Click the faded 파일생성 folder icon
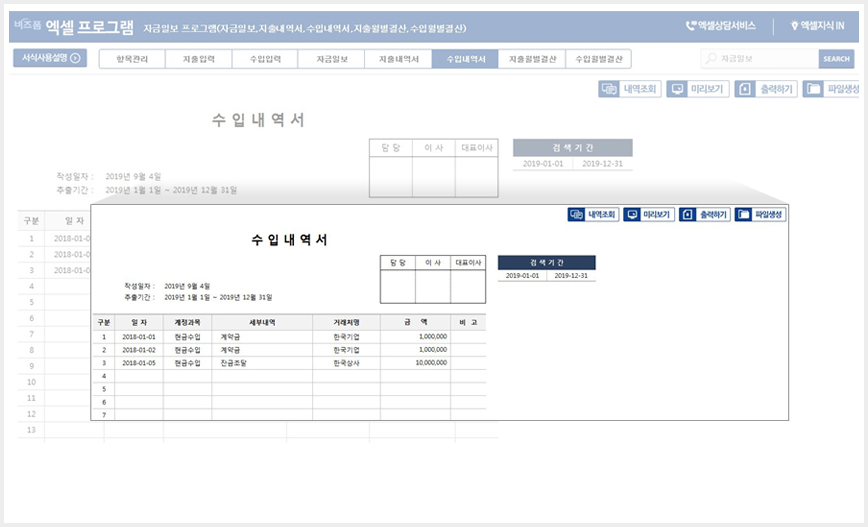Viewport: 868px width, 527px height. coord(813,89)
